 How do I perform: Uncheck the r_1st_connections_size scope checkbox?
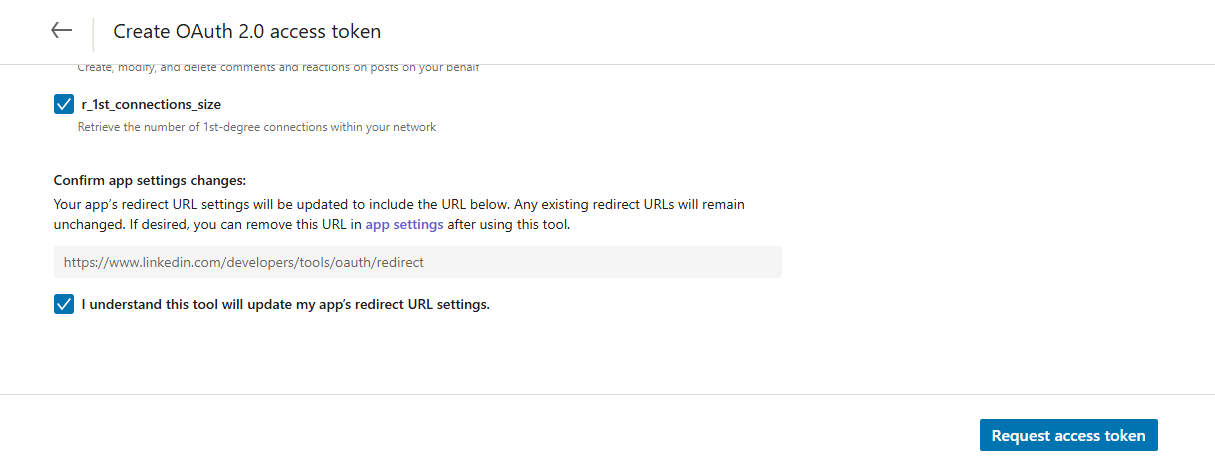[64, 104]
